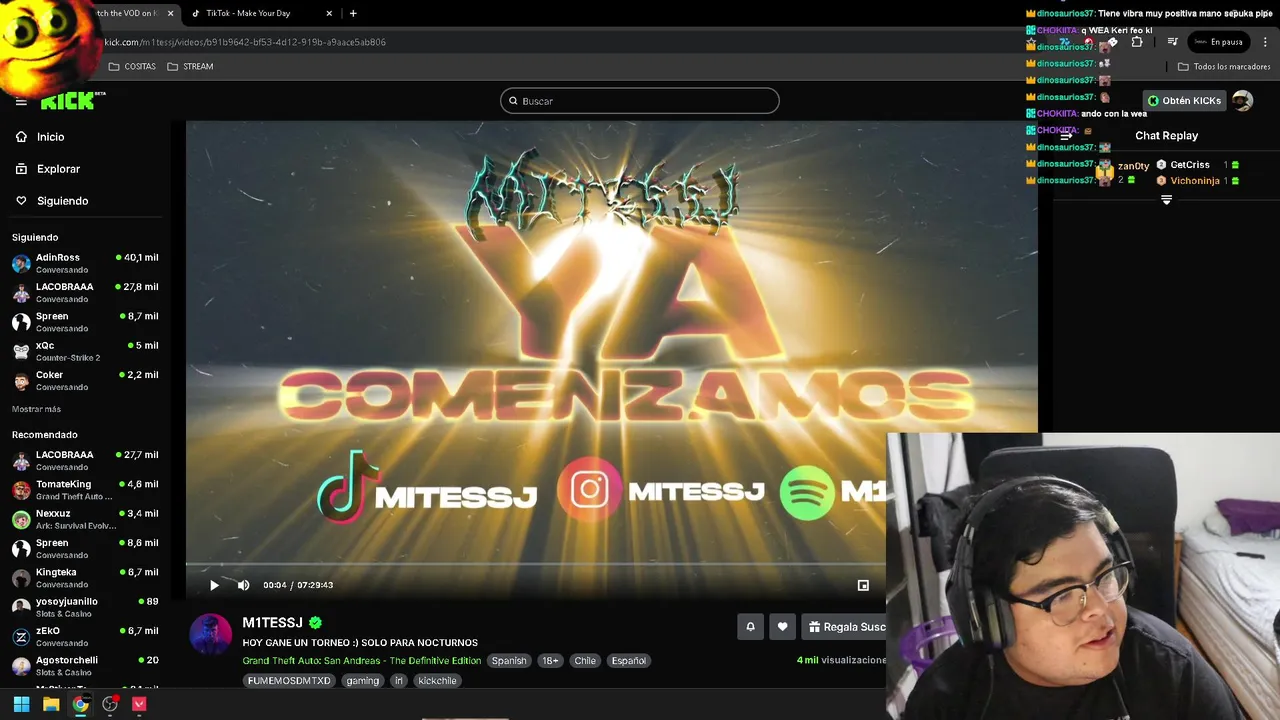The height and width of the screenshot is (720, 1280).
Task: Select the irl tag
Action: click(x=399, y=681)
